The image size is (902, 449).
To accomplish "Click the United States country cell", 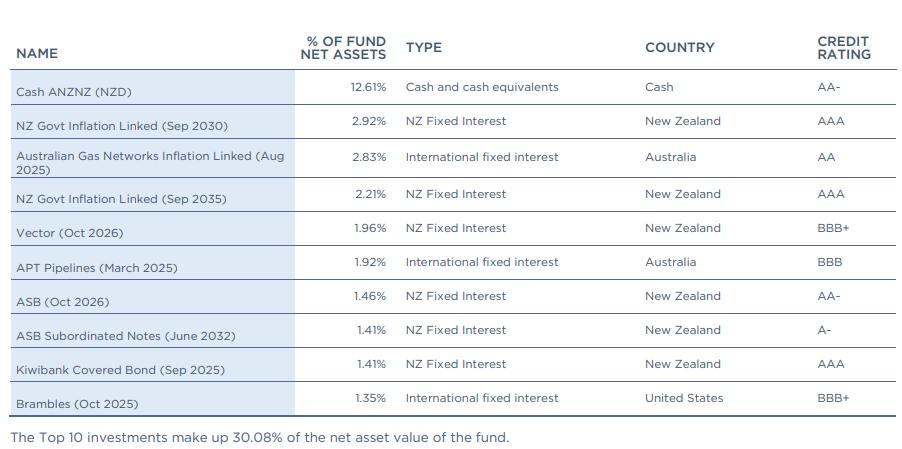I will click(x=683, y=398).
